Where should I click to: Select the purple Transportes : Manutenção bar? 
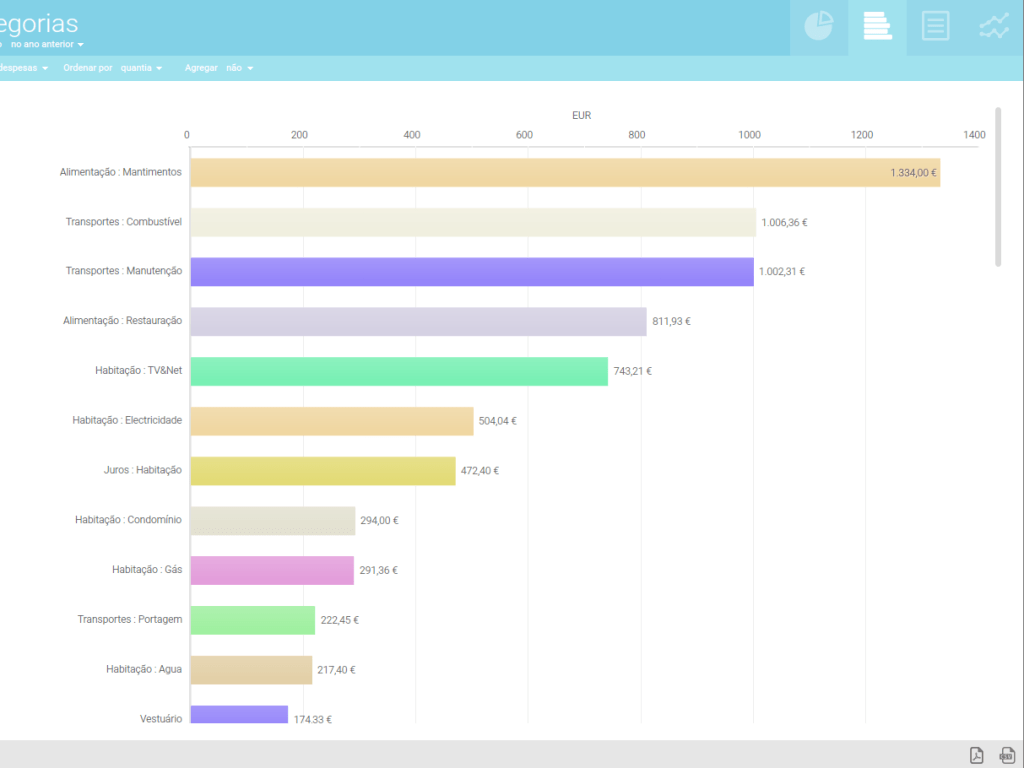pos(472,271)
